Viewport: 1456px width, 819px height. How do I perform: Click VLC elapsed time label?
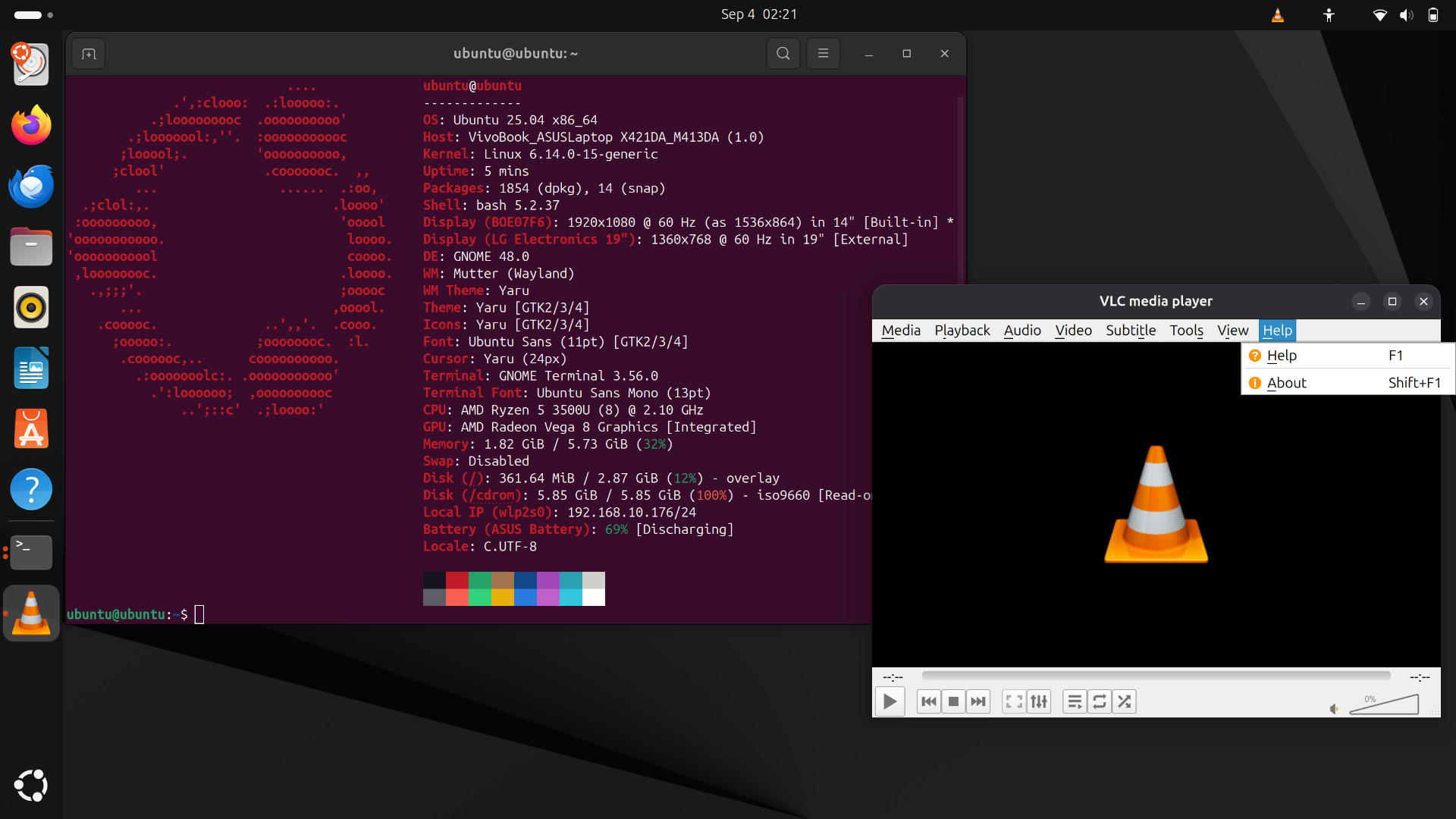coord(893,676)
